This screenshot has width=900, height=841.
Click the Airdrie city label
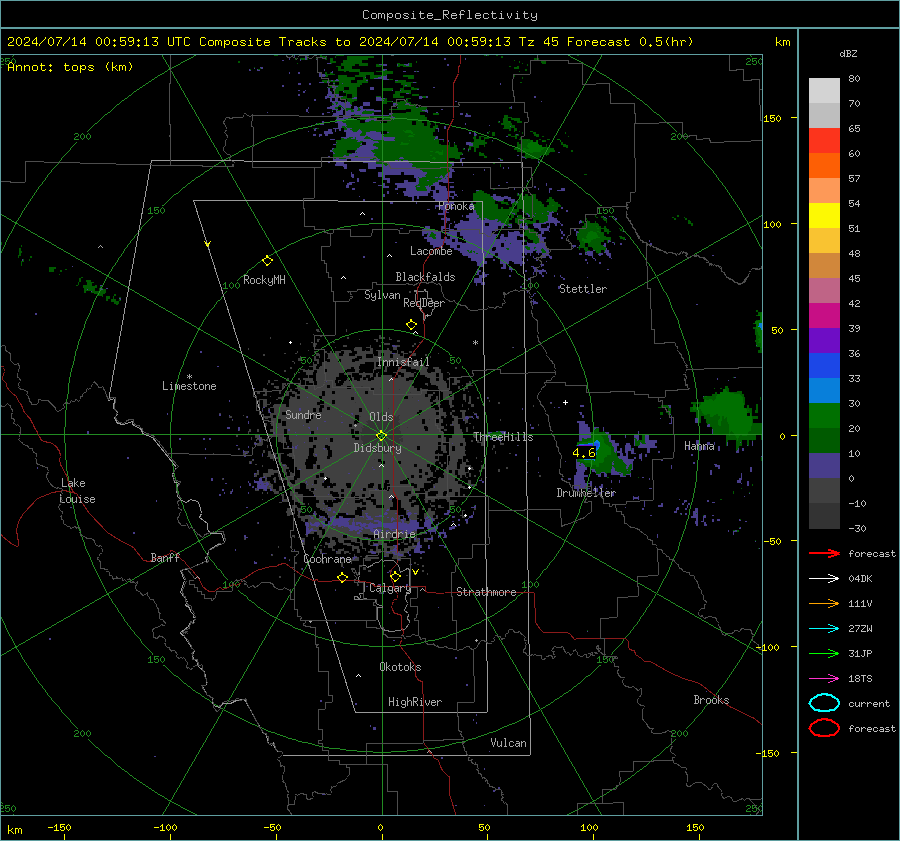394,534
